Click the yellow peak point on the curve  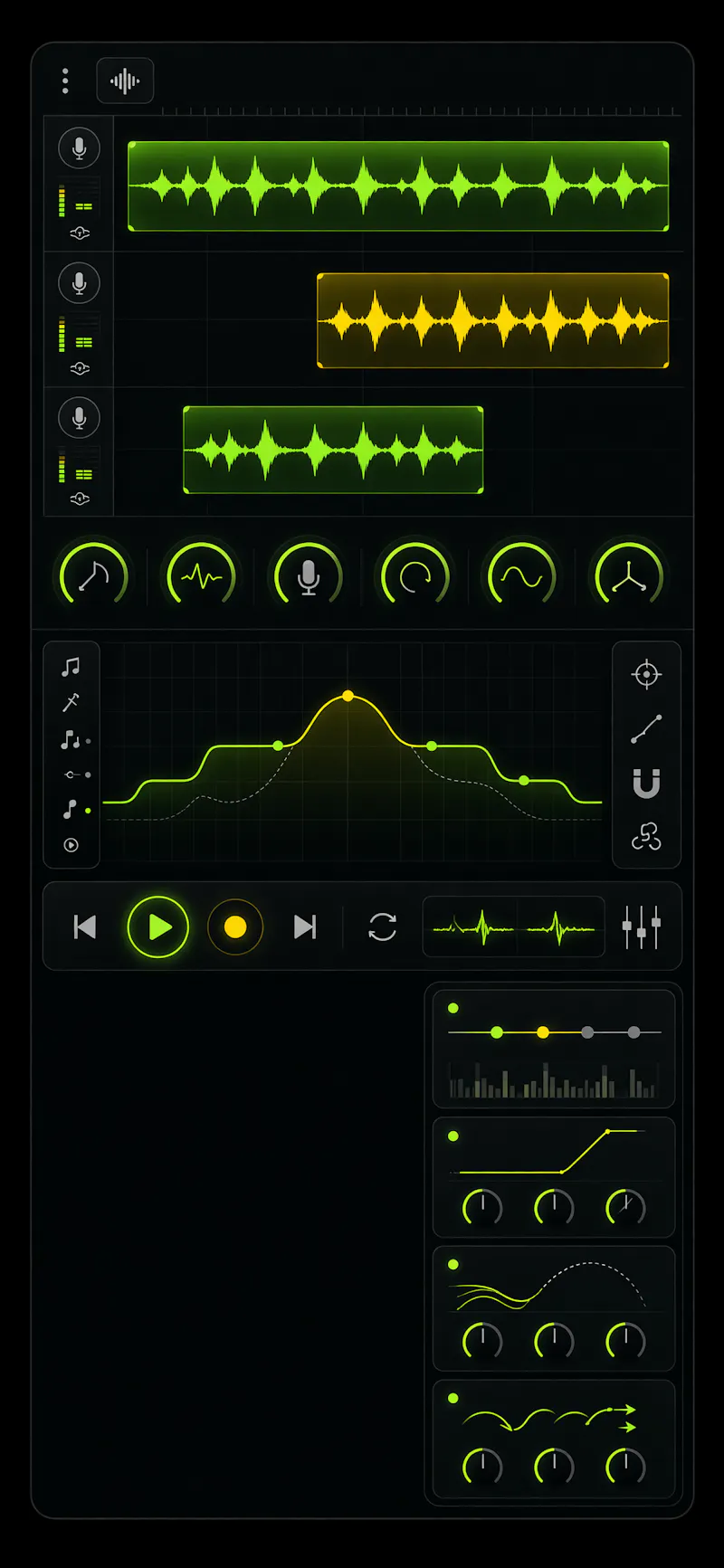pos(348,696)
